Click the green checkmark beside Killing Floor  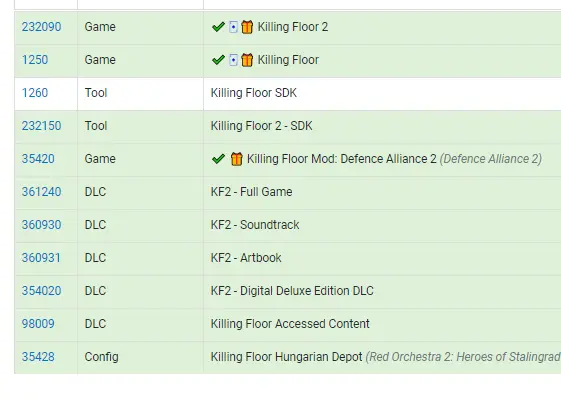click(x=218, y=60)
